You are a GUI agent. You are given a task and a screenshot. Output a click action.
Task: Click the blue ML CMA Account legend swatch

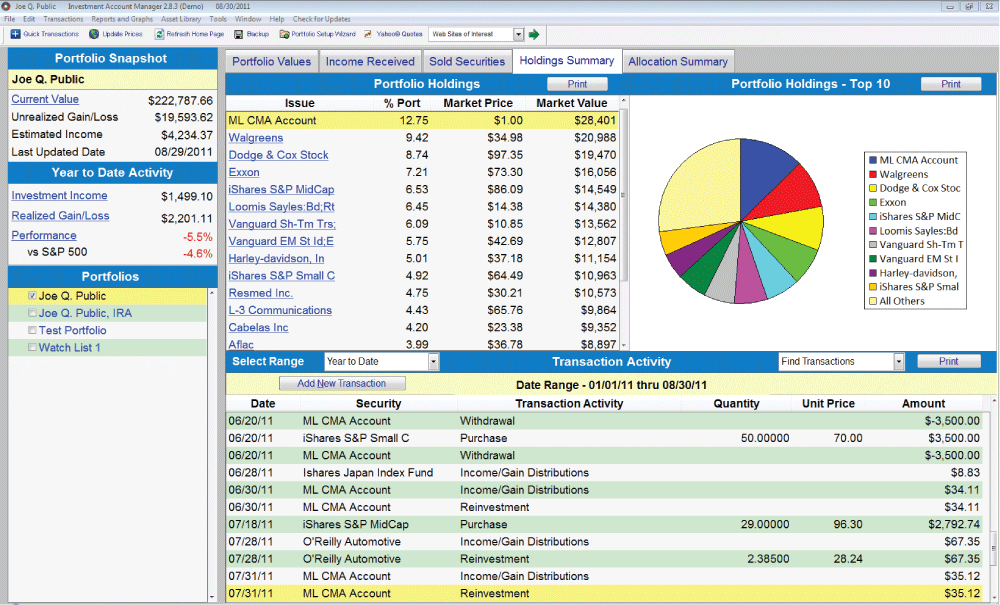872,160
